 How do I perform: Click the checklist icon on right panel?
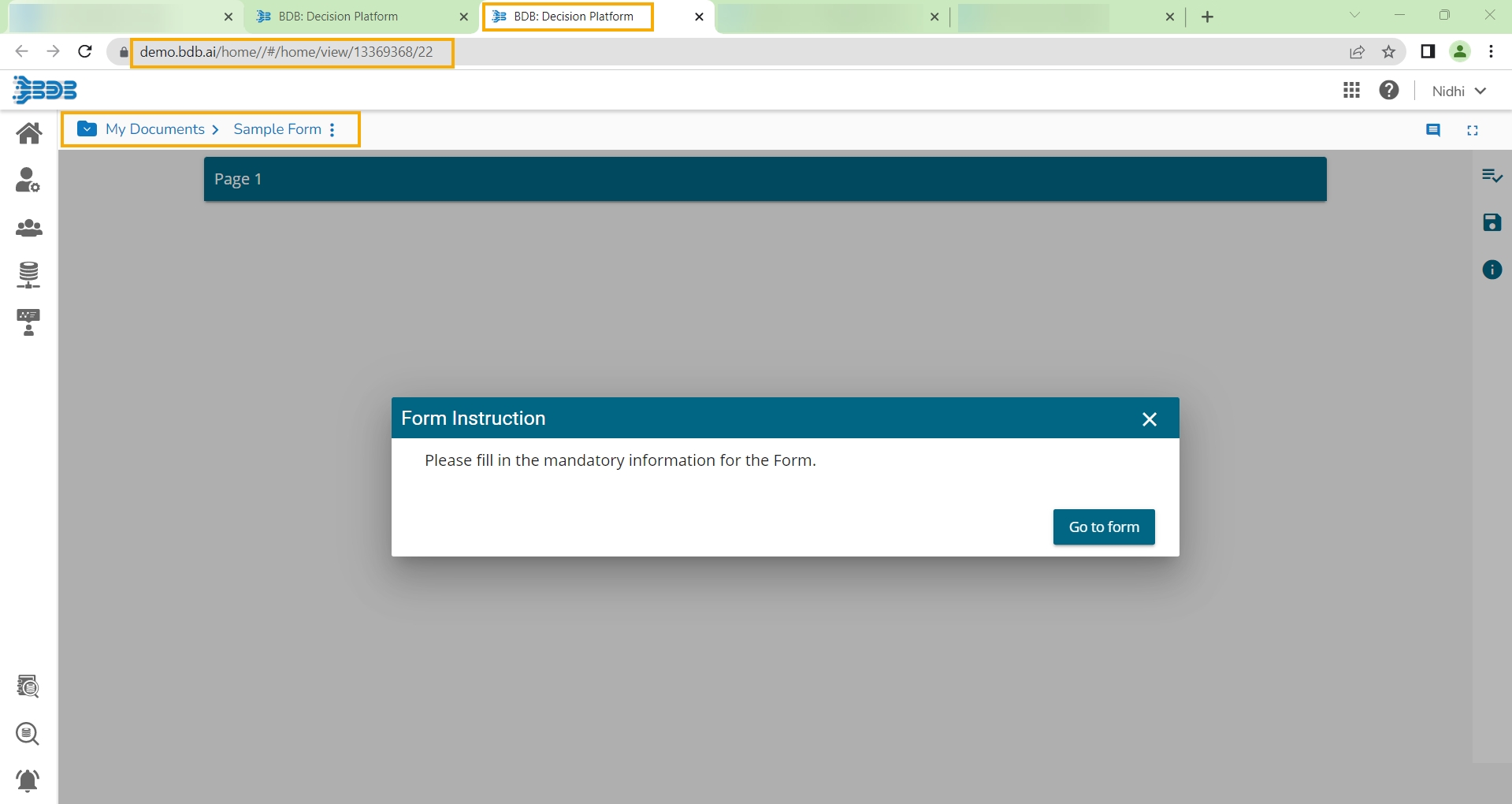pos(1492,176)
